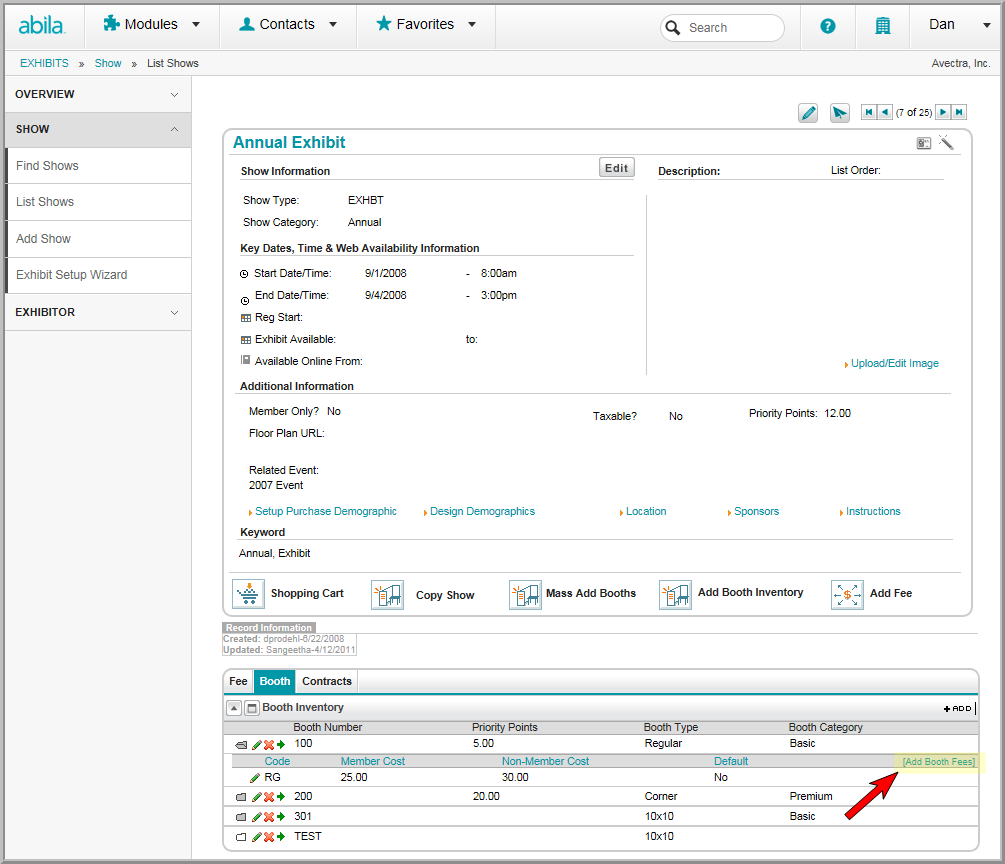Expand the OVERVIEW sidebar section
Screen dimensions: 1005x864
click(x=98, y=94)
